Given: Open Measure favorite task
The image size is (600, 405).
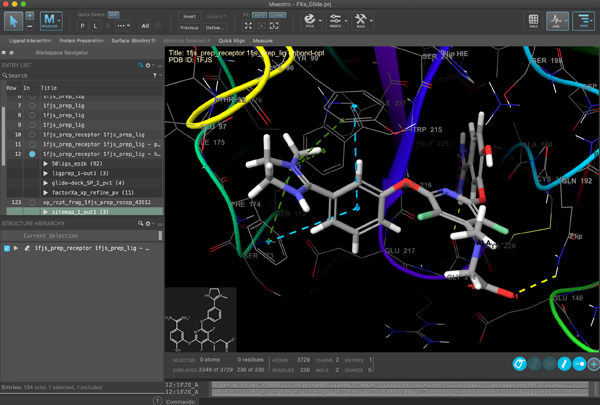Looking at the screenshot, I should click(262, 41).
